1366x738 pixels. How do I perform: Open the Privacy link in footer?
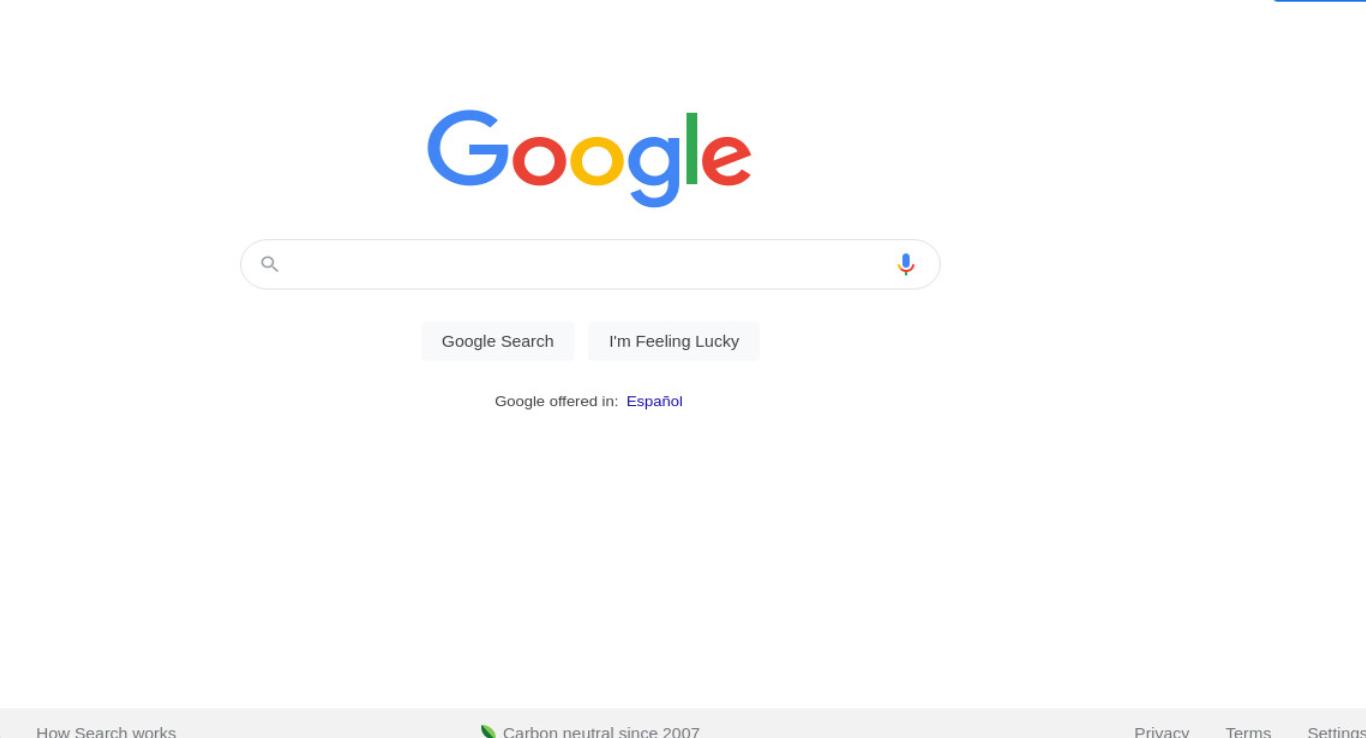1161,732
